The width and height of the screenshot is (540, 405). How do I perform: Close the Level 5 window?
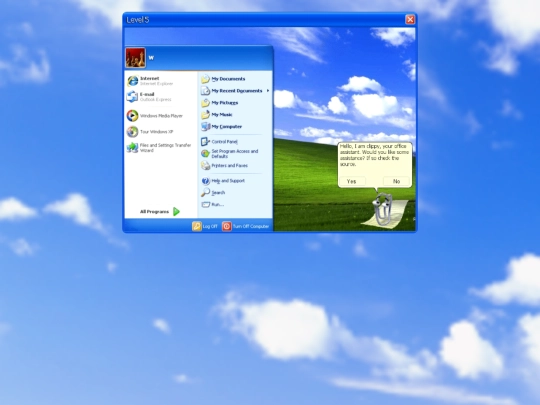410,20
